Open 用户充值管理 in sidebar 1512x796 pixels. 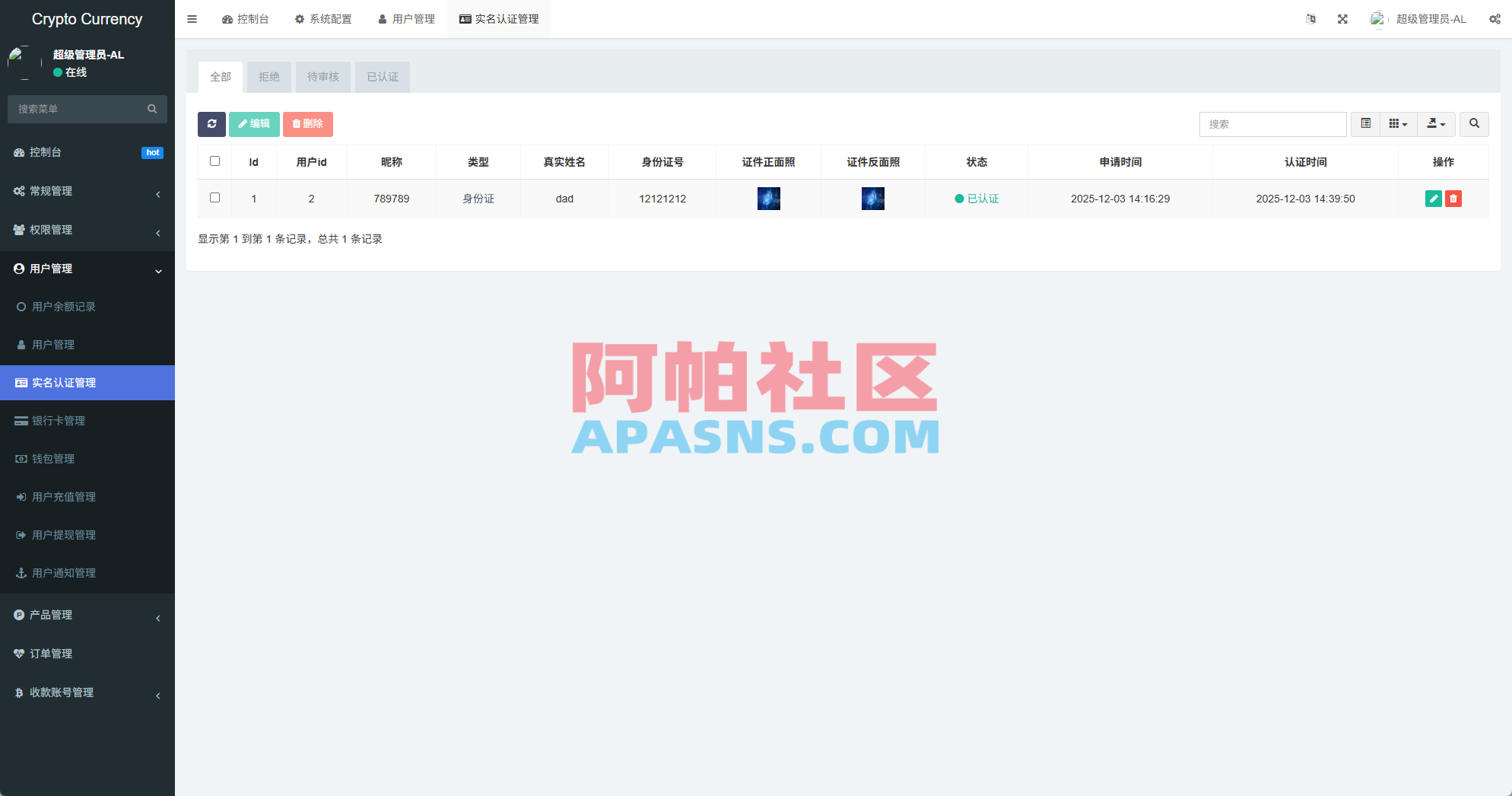tap(87, 497)
